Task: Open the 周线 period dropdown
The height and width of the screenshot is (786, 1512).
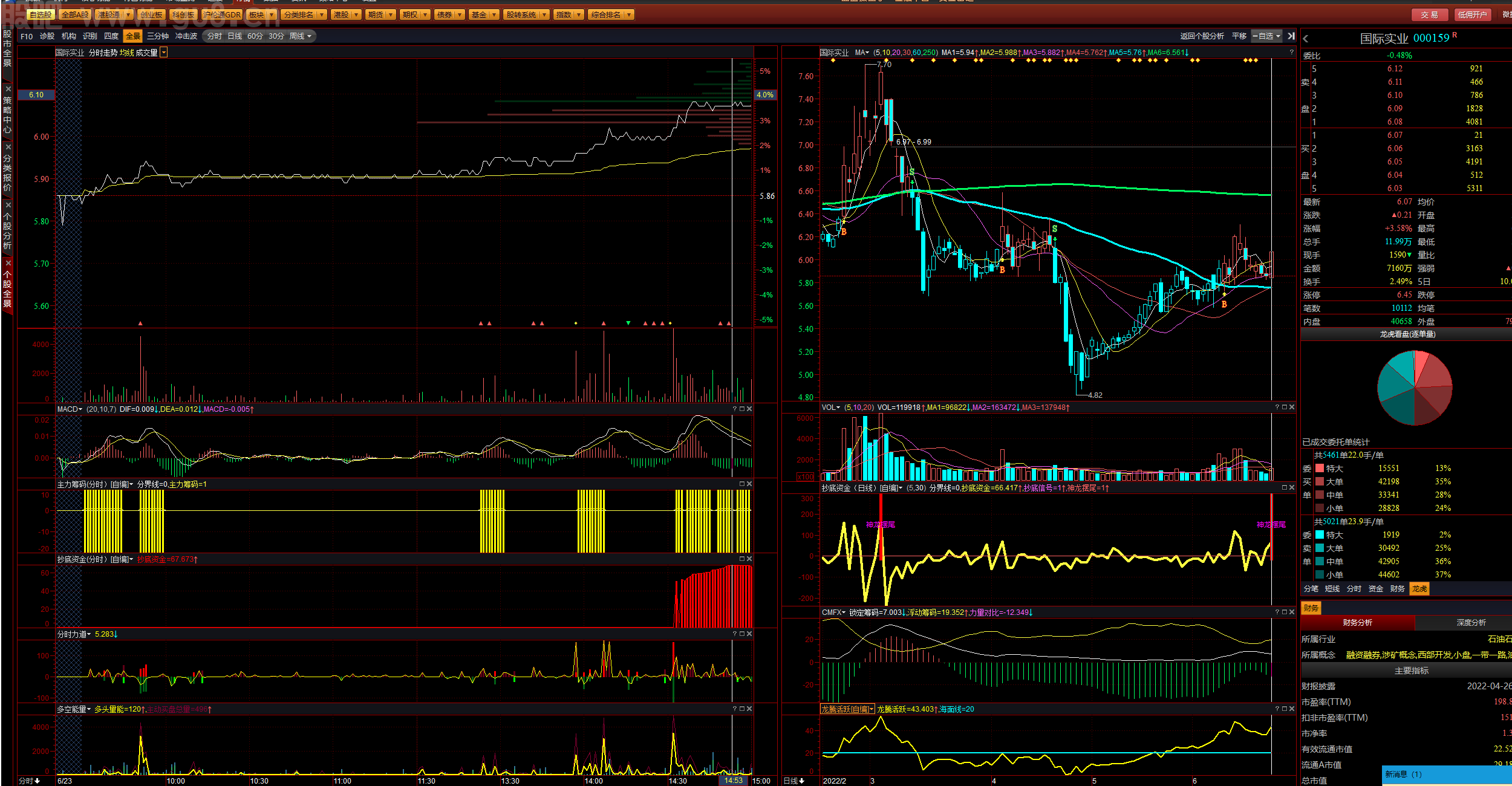Action: tap(301, 36)
